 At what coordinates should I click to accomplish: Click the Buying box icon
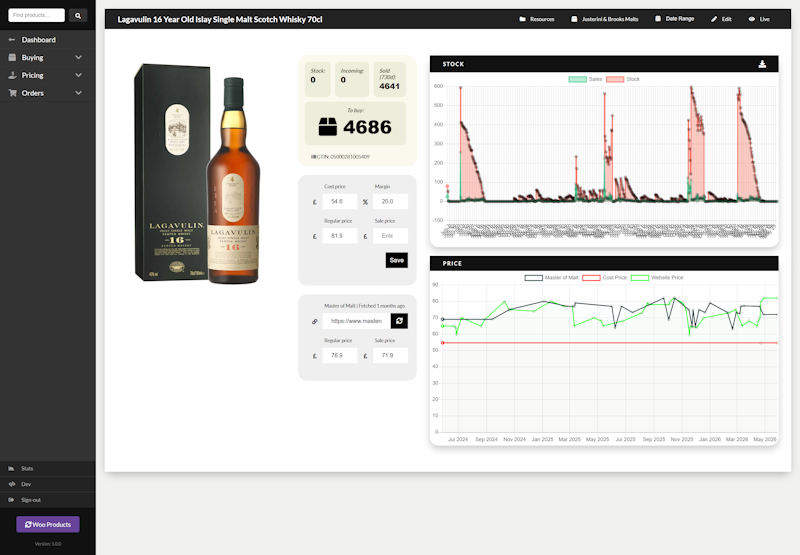pos(12,58)
